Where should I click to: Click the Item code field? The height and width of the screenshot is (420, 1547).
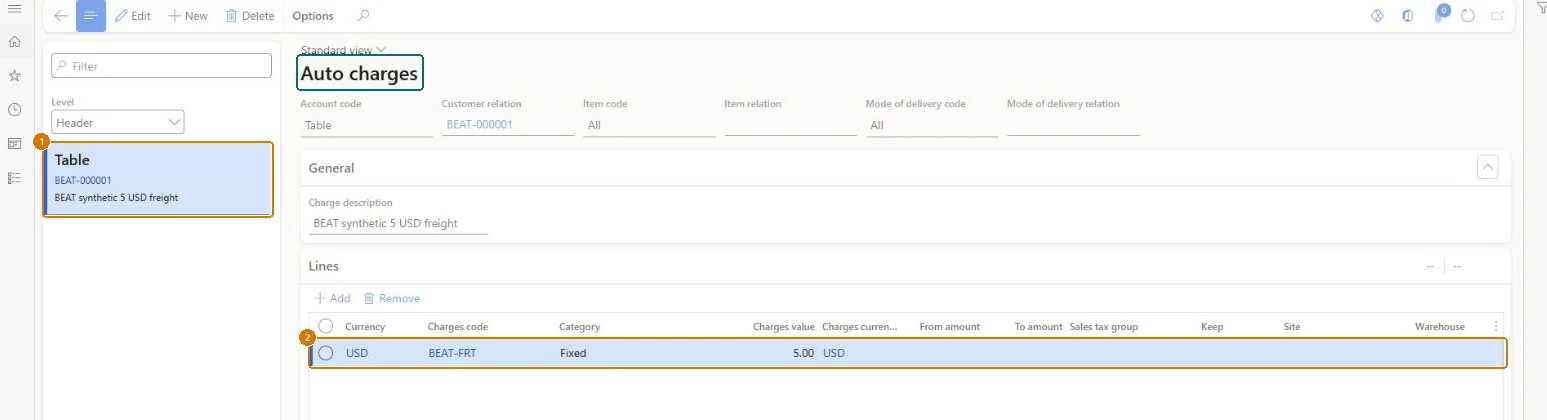pyautogui.click(x=649, y=125)
